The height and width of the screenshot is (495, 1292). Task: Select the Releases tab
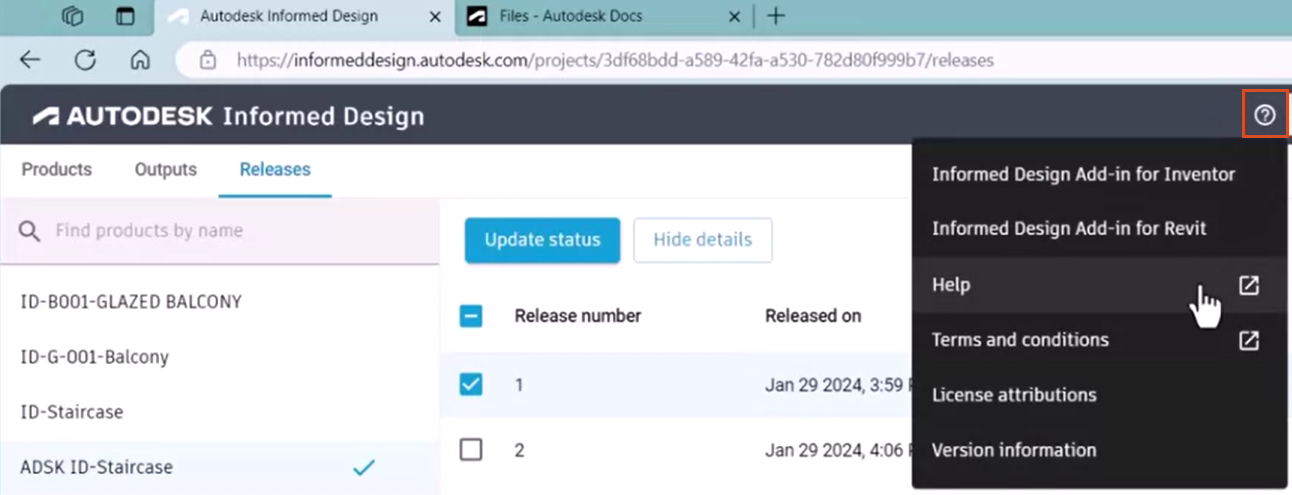coord(275,169)
